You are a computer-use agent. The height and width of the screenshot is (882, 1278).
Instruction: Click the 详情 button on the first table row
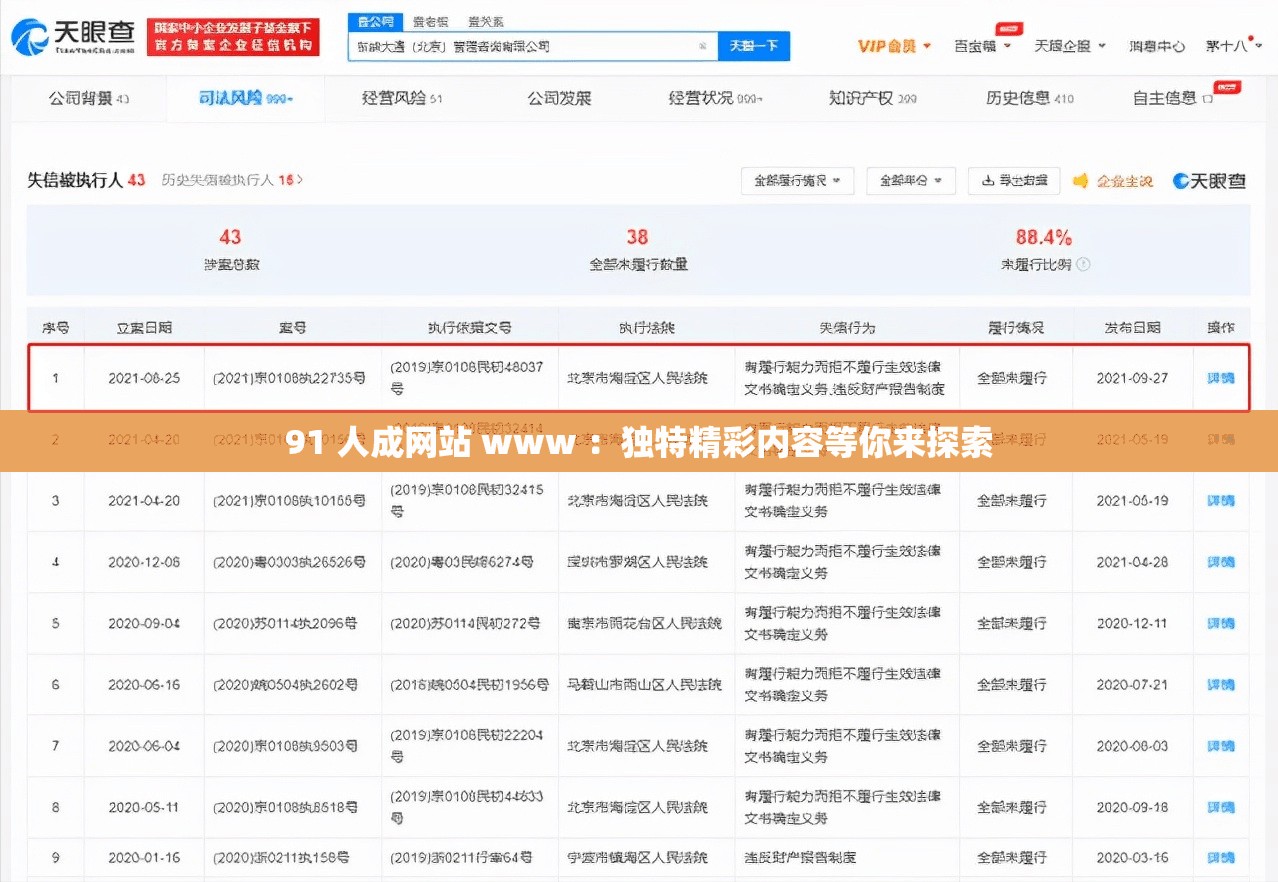pyautogui.click(x=1220, y=379)
